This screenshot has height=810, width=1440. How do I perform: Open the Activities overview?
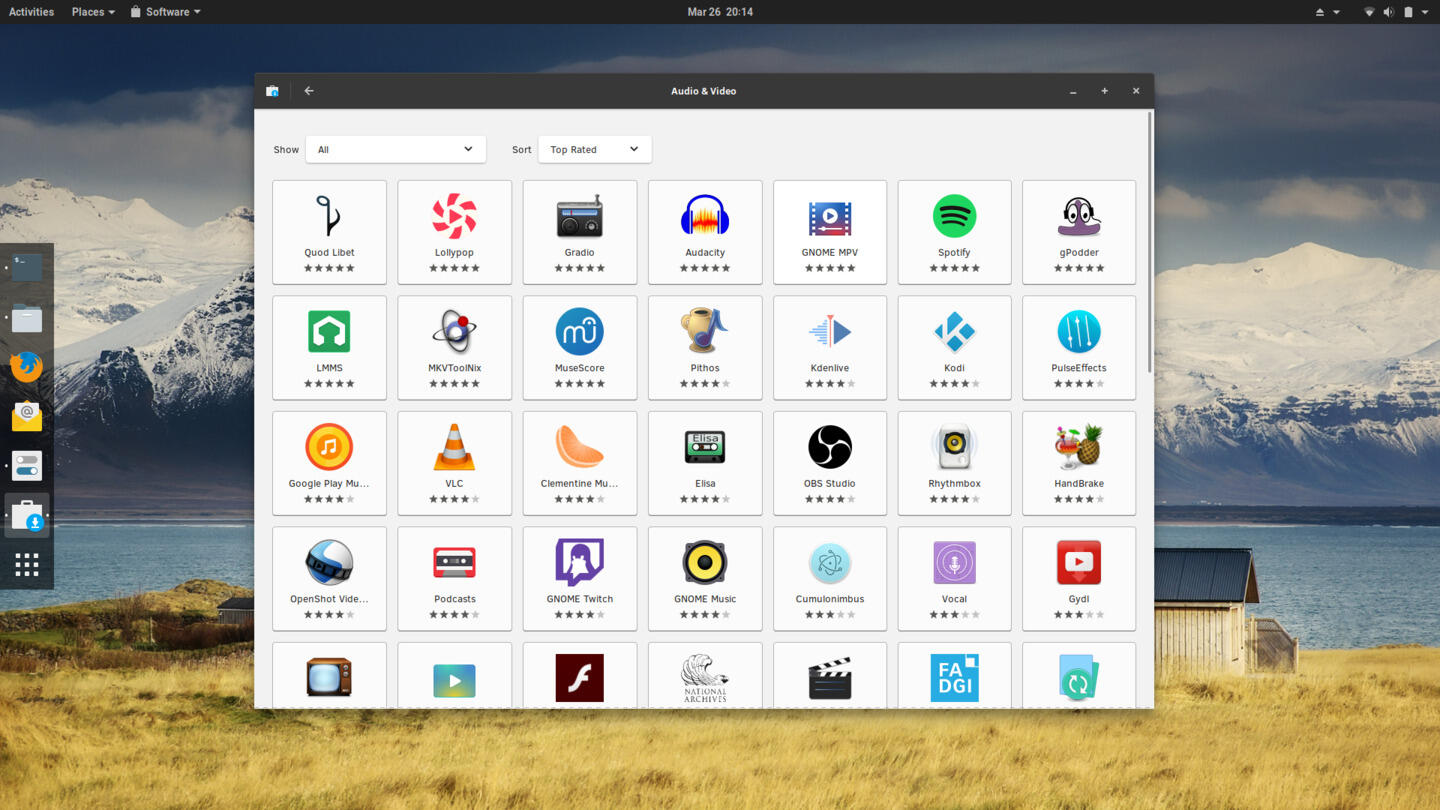[x=31, y=12]
